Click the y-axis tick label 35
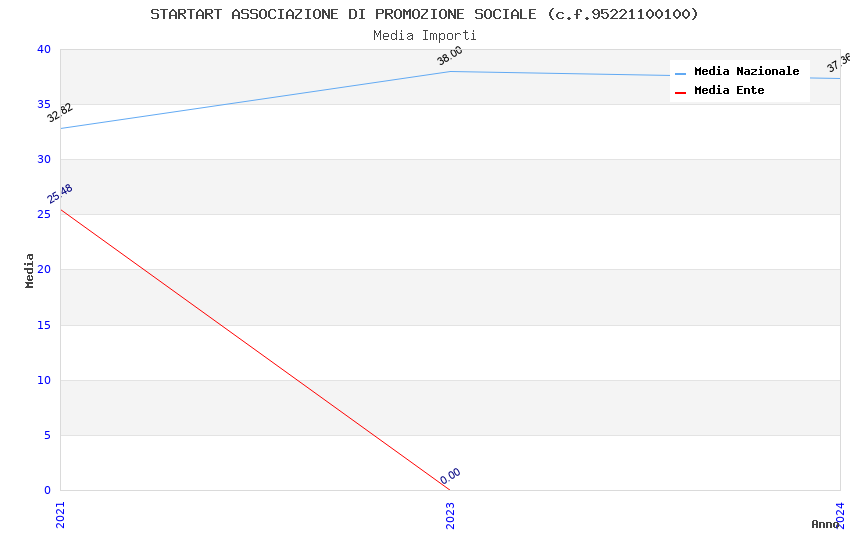 (44, 104)
